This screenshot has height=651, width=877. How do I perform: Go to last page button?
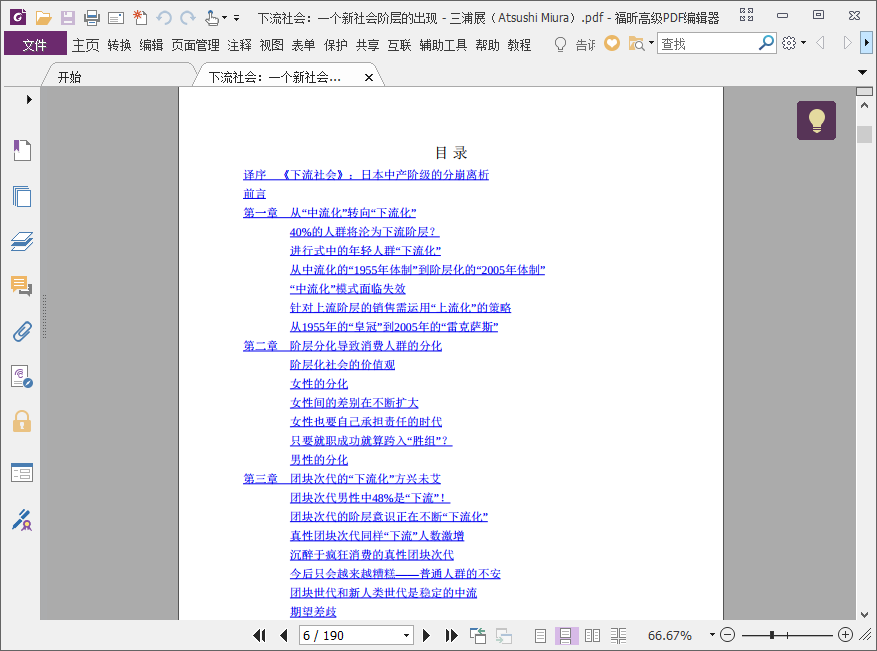coord(451,635)
